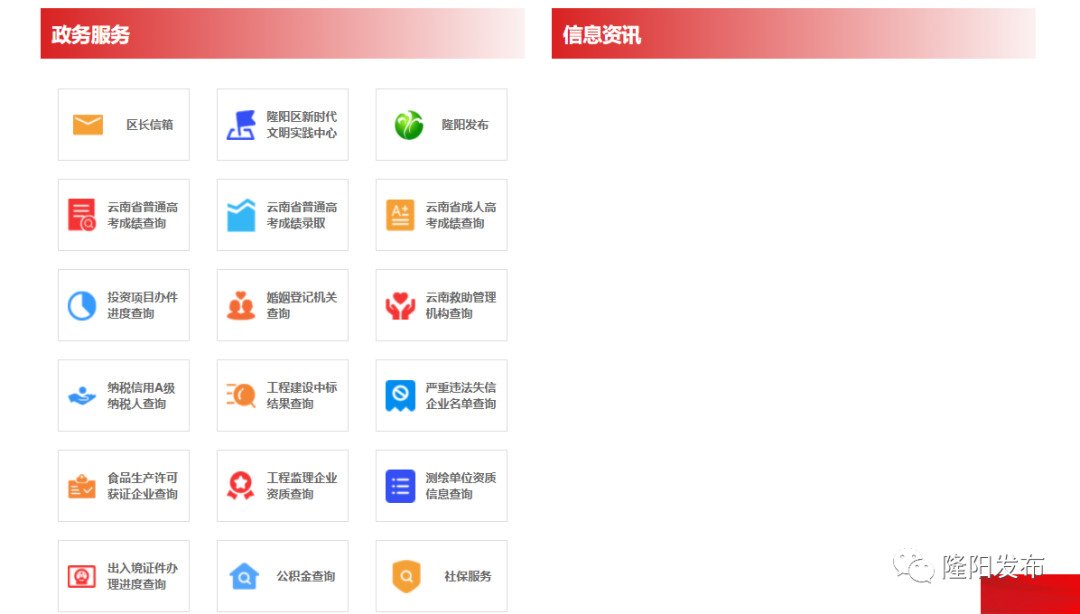Open 隆阳区新时代文明实践中心

[x=282, y=124]
